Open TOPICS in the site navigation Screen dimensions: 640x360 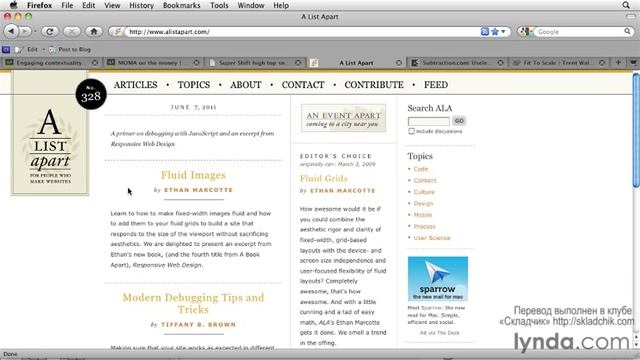194,85
